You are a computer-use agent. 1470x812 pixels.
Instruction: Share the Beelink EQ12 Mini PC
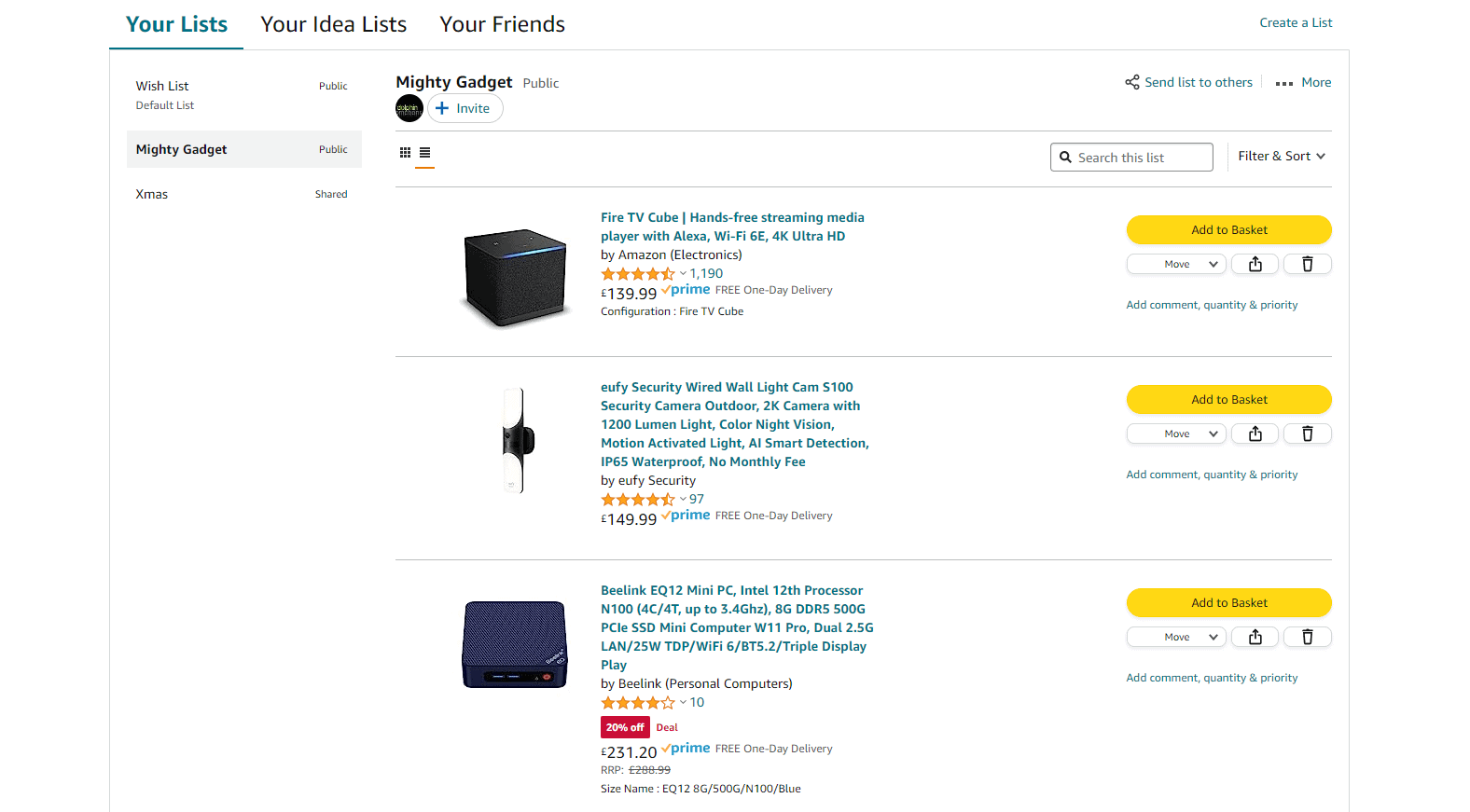(1255, 637)
